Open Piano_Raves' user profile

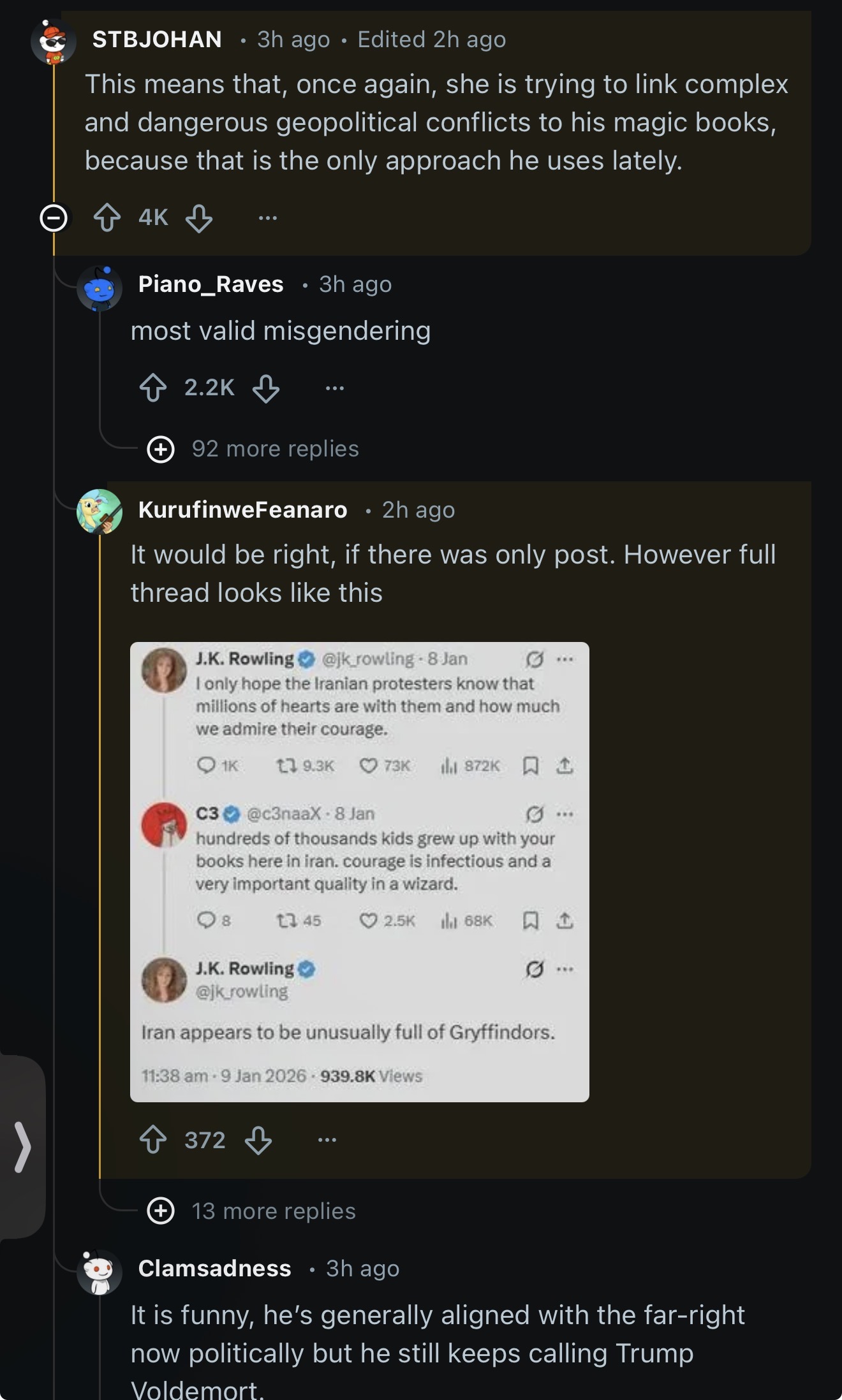(x=211, y=284)
